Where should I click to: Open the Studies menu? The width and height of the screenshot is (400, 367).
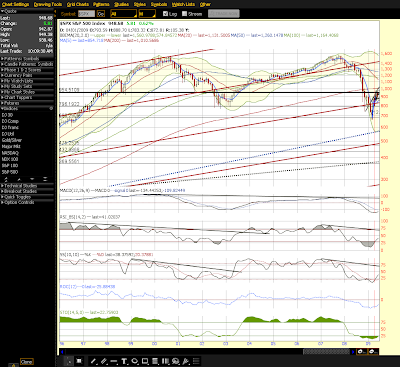click(x=121, y=4)
